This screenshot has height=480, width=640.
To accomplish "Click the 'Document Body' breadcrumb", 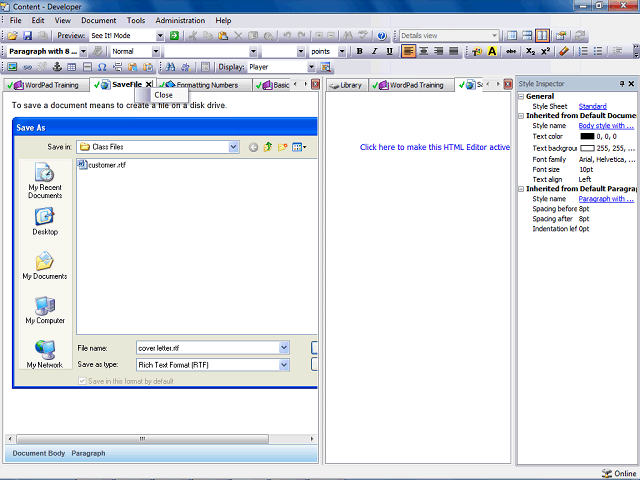I will (x=39, y=453).
